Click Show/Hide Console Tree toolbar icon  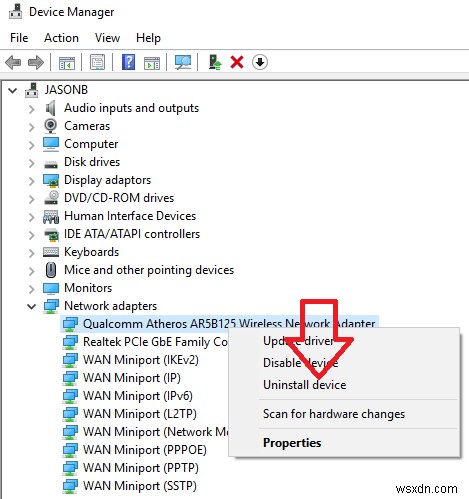point(67,62)
